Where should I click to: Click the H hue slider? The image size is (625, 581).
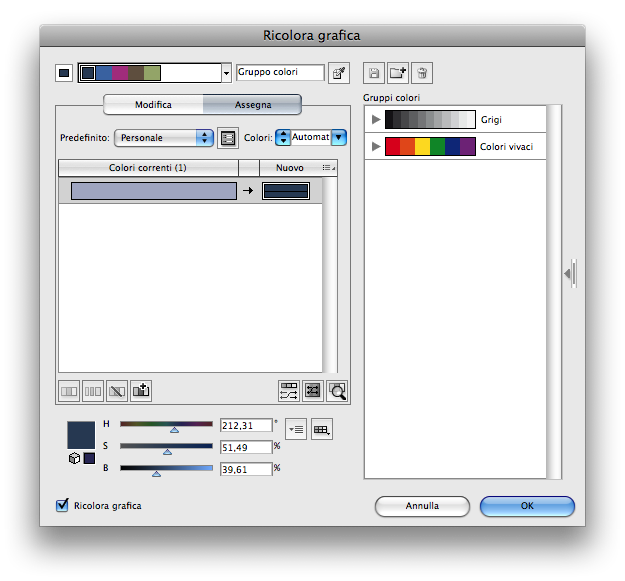(x=166, y=425)
